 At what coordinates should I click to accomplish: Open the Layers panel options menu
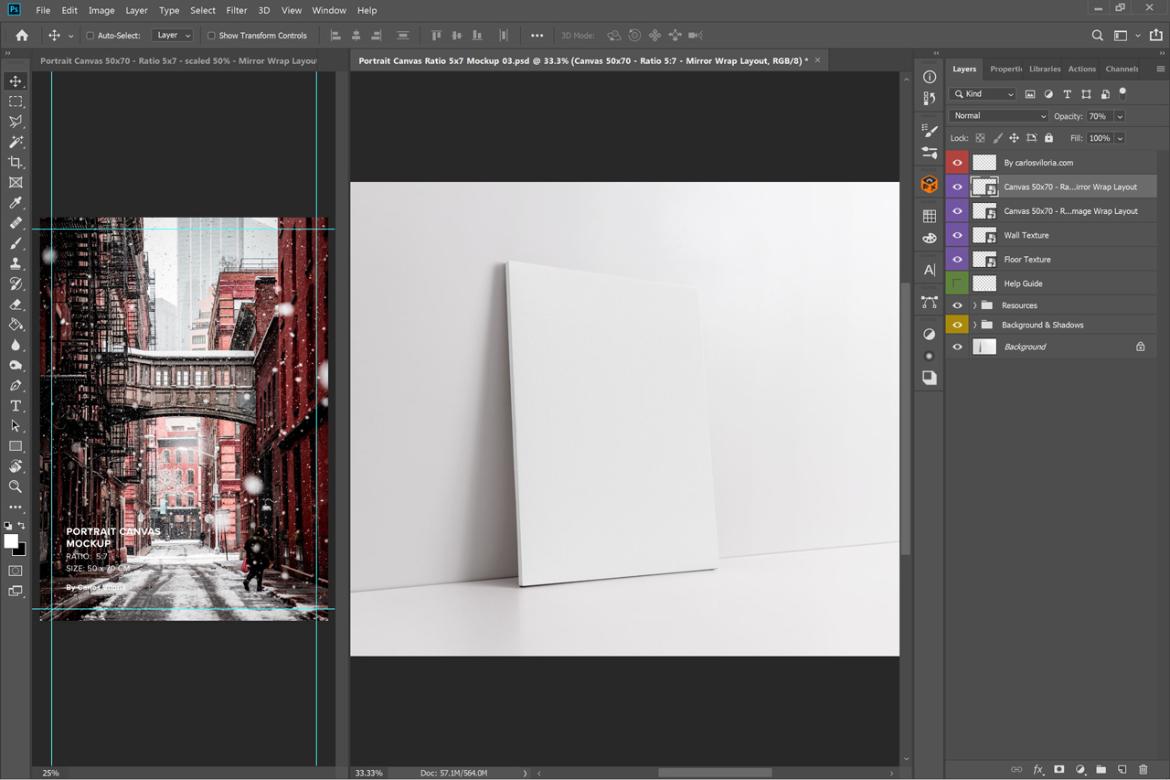(x=1160, y=69)
